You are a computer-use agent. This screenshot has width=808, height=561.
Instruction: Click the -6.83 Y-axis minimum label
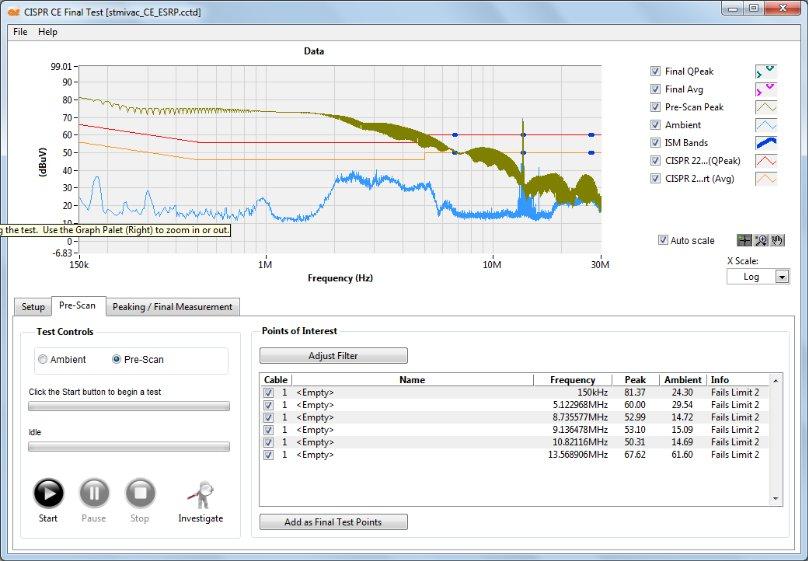point(62,253)
